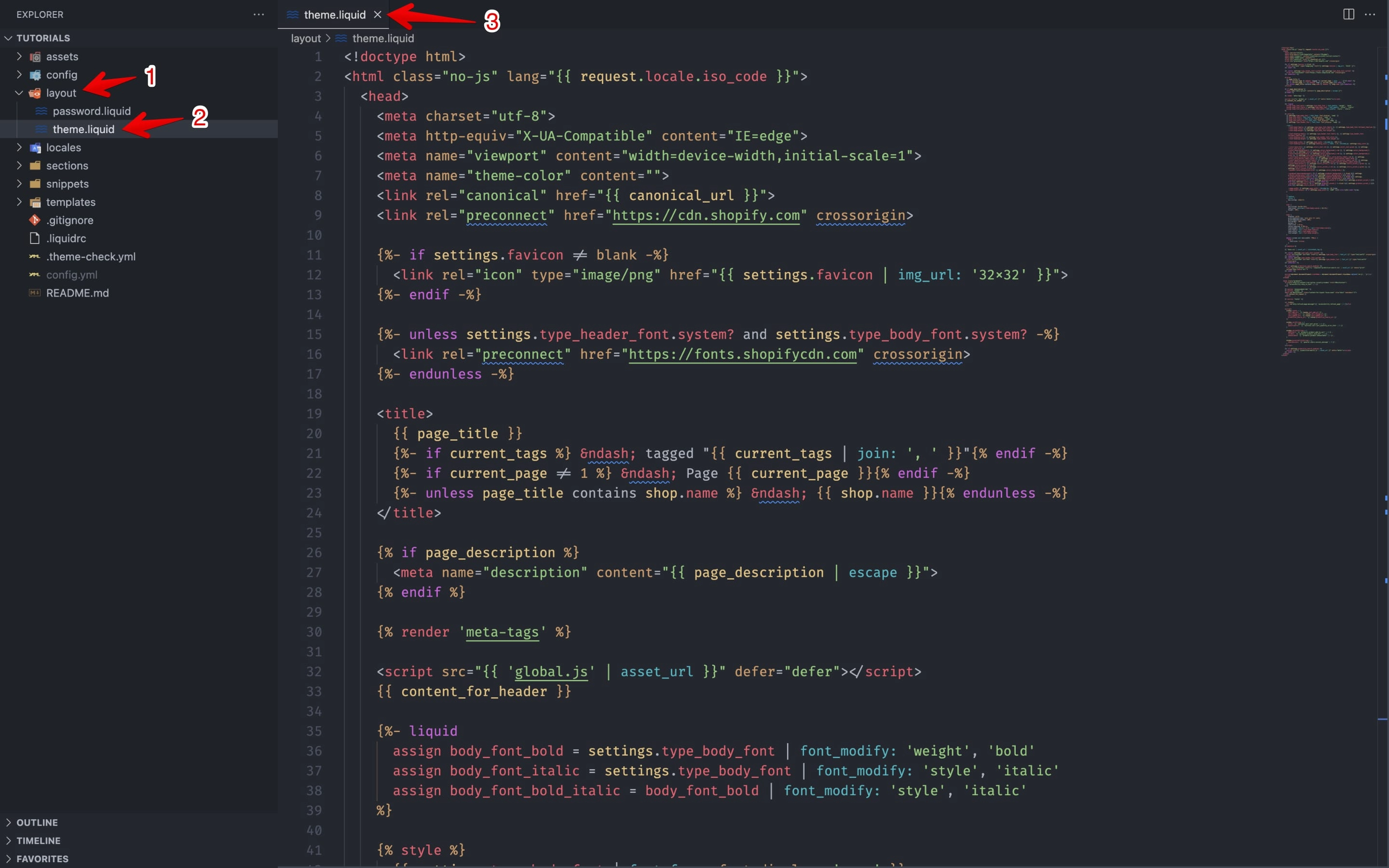The image size is (1389, 868).
Task: Click the config folder icon
Action: (x=35, y=75)
